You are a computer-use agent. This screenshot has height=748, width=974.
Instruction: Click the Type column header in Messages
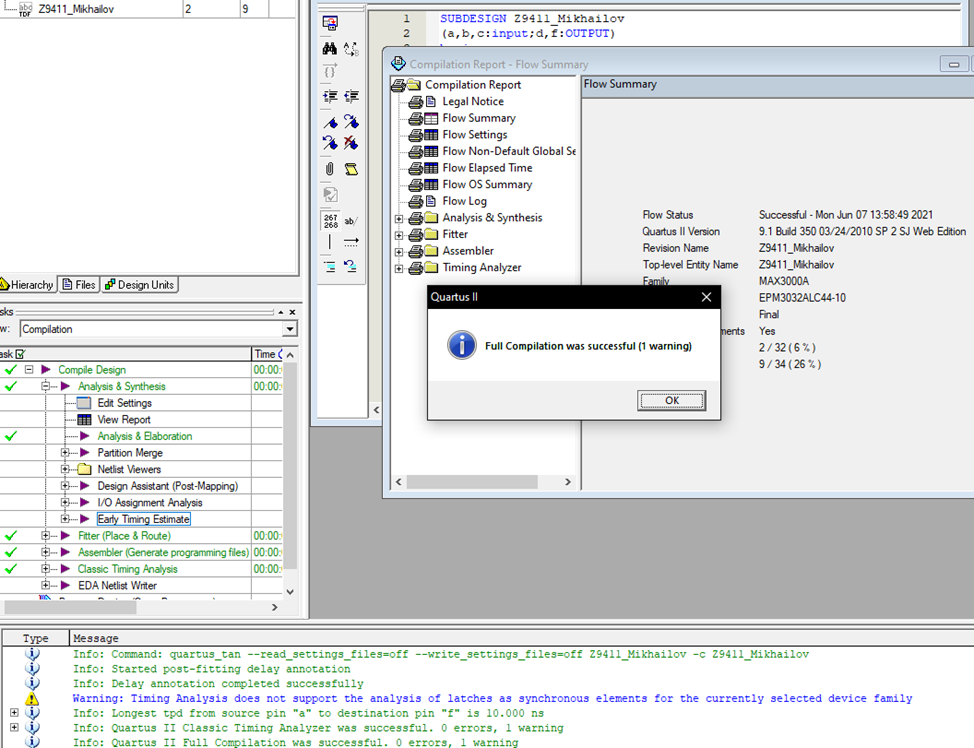35,638
